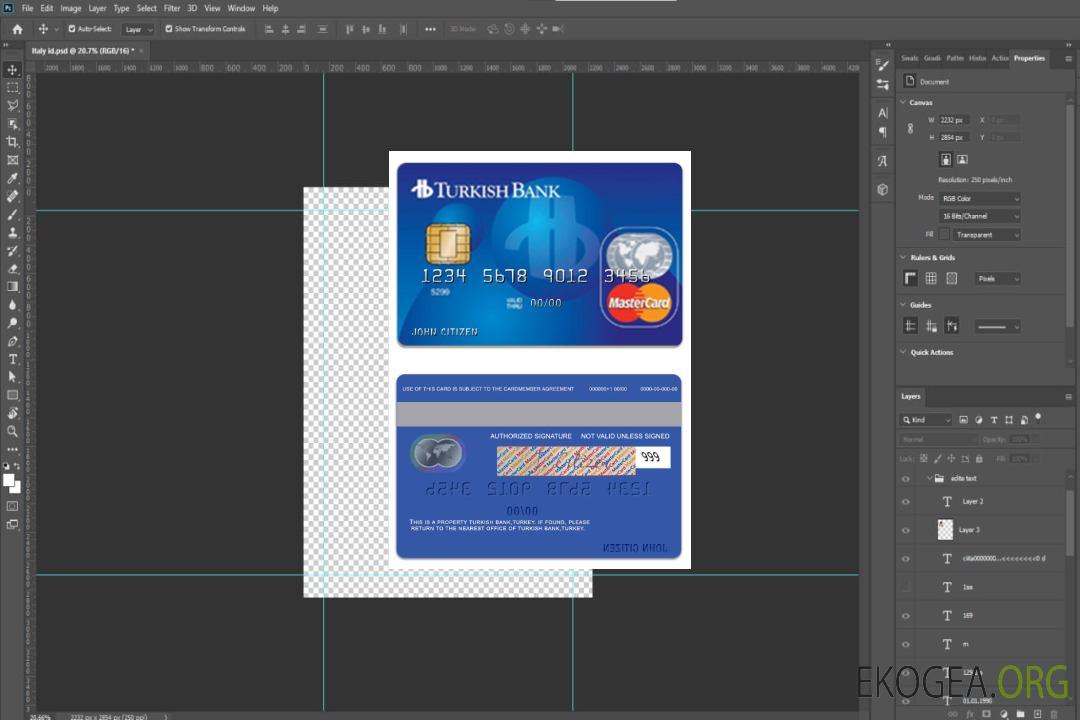Open the Character panel icon
Image resolution: width=1080 pixels, height=720 pixels.
(x=882, y=113)
